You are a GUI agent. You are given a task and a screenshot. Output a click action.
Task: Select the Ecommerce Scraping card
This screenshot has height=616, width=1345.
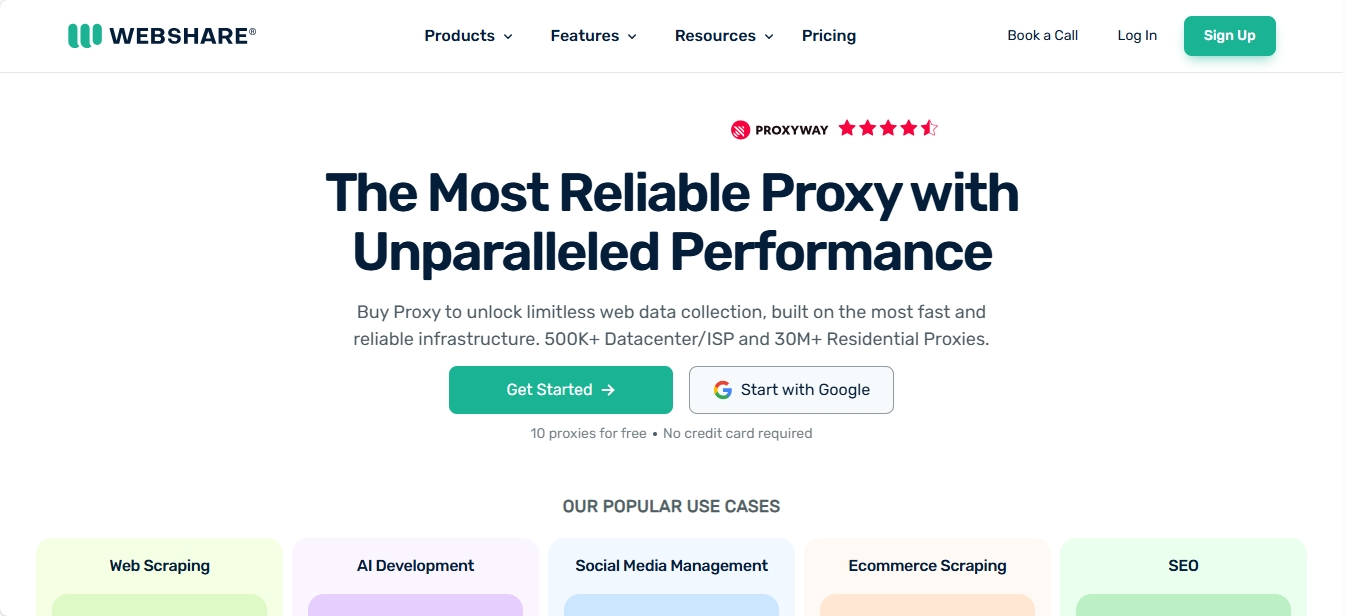928,577
